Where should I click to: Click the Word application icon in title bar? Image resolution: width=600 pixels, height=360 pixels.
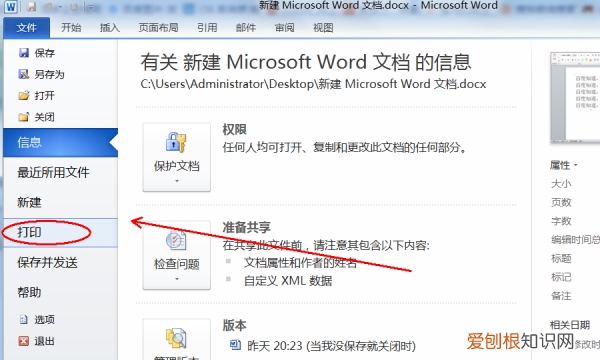(10, 7)
